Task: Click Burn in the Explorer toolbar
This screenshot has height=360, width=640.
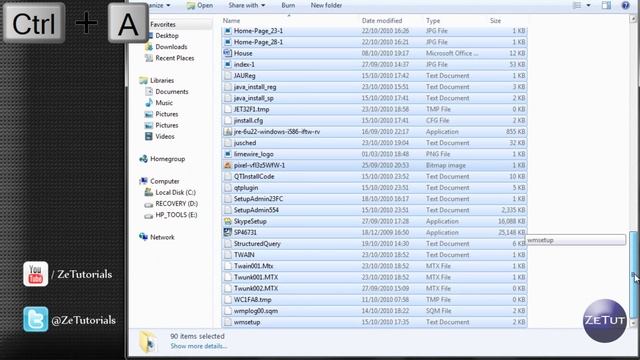Action: coord(288,5)
